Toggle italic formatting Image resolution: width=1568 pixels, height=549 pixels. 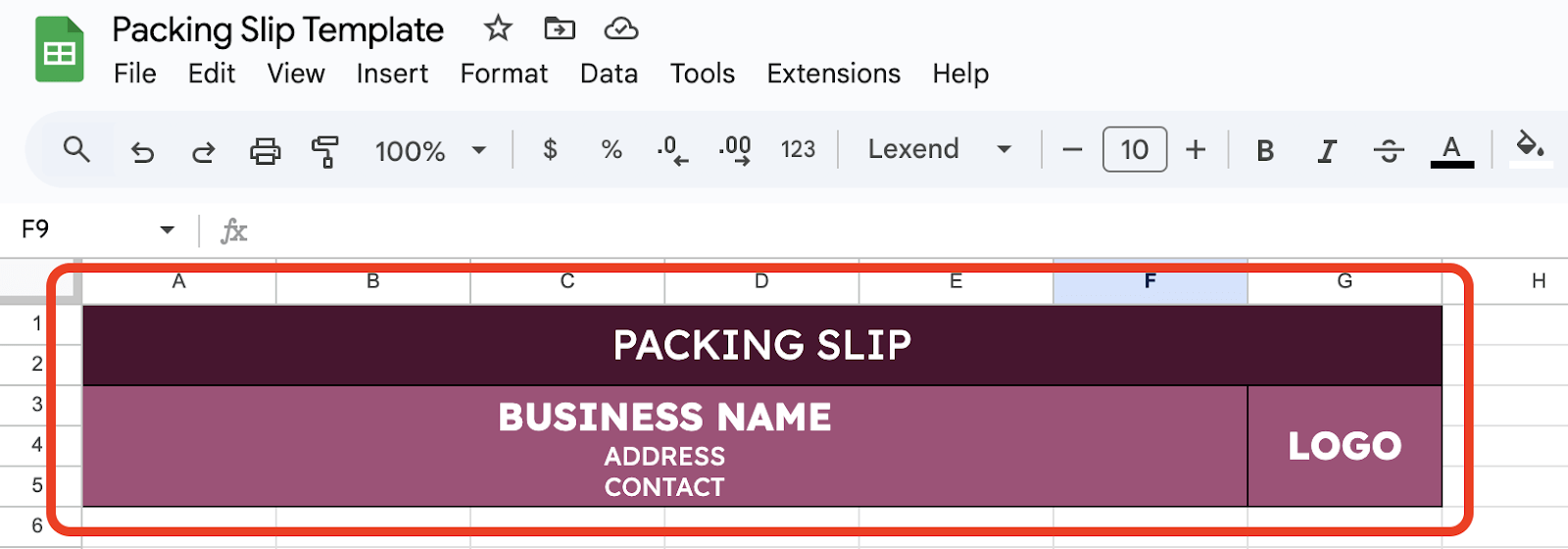[1327, 151]
